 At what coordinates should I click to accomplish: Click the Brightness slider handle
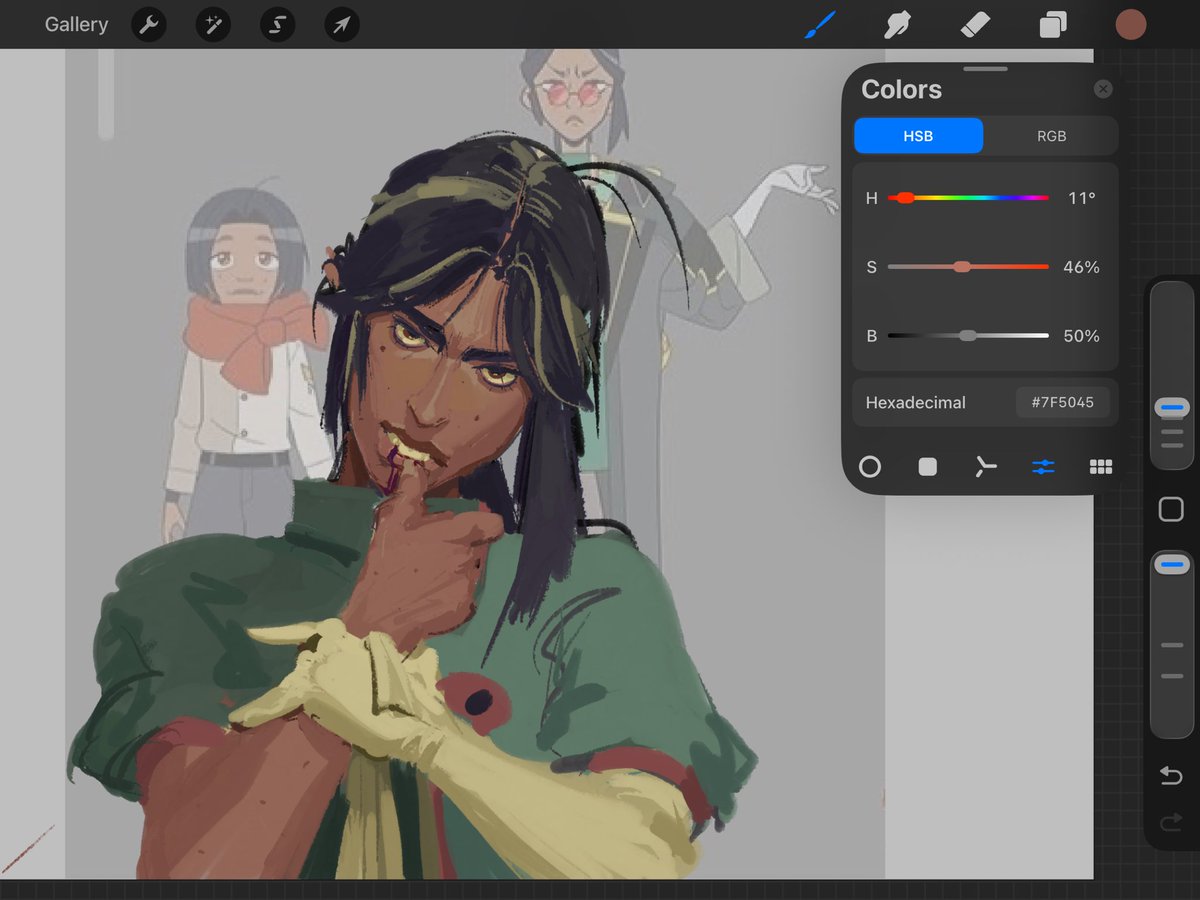(x=968, y=336)
